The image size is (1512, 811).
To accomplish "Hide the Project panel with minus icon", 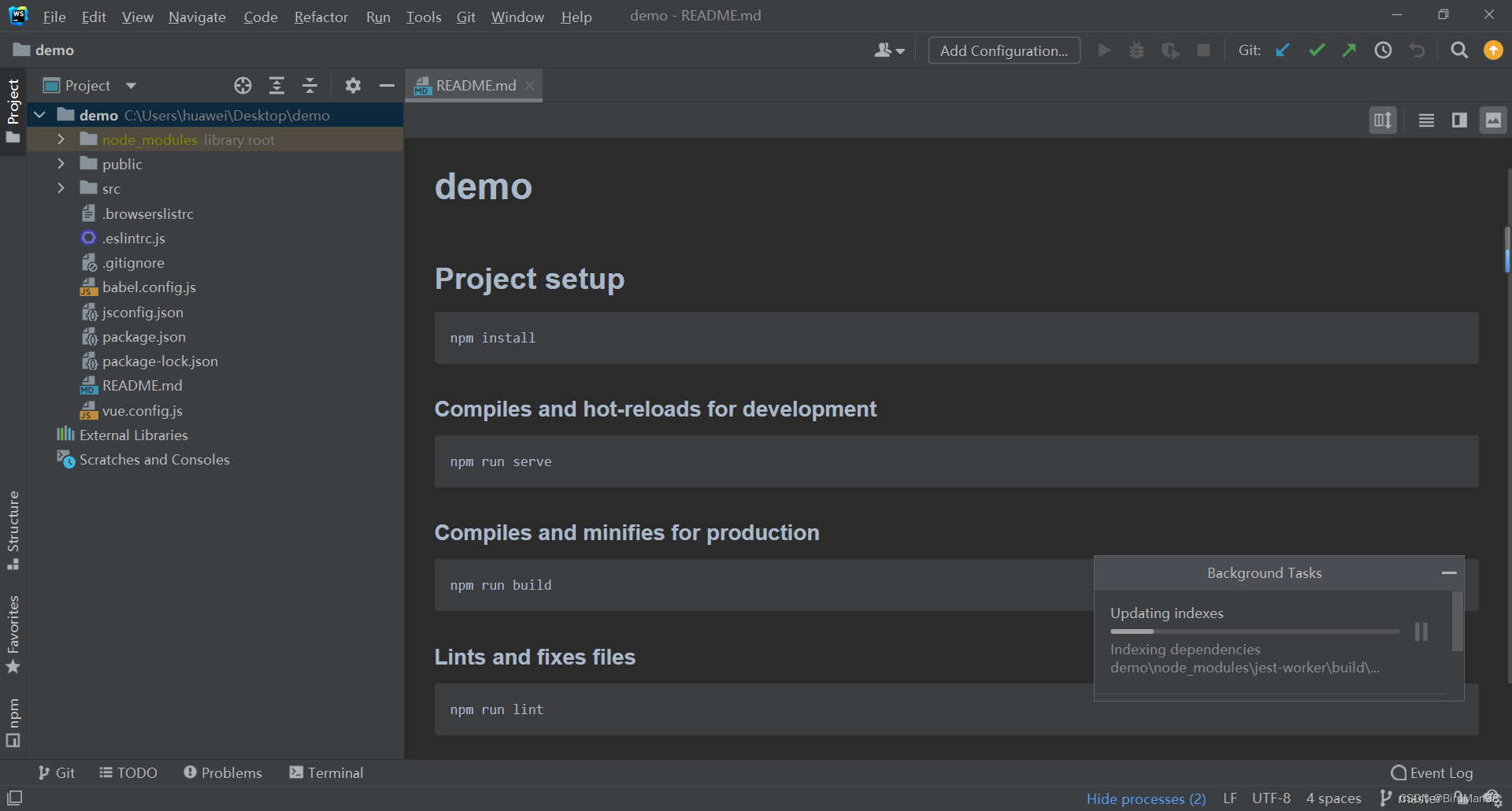I will pos(387,85).
